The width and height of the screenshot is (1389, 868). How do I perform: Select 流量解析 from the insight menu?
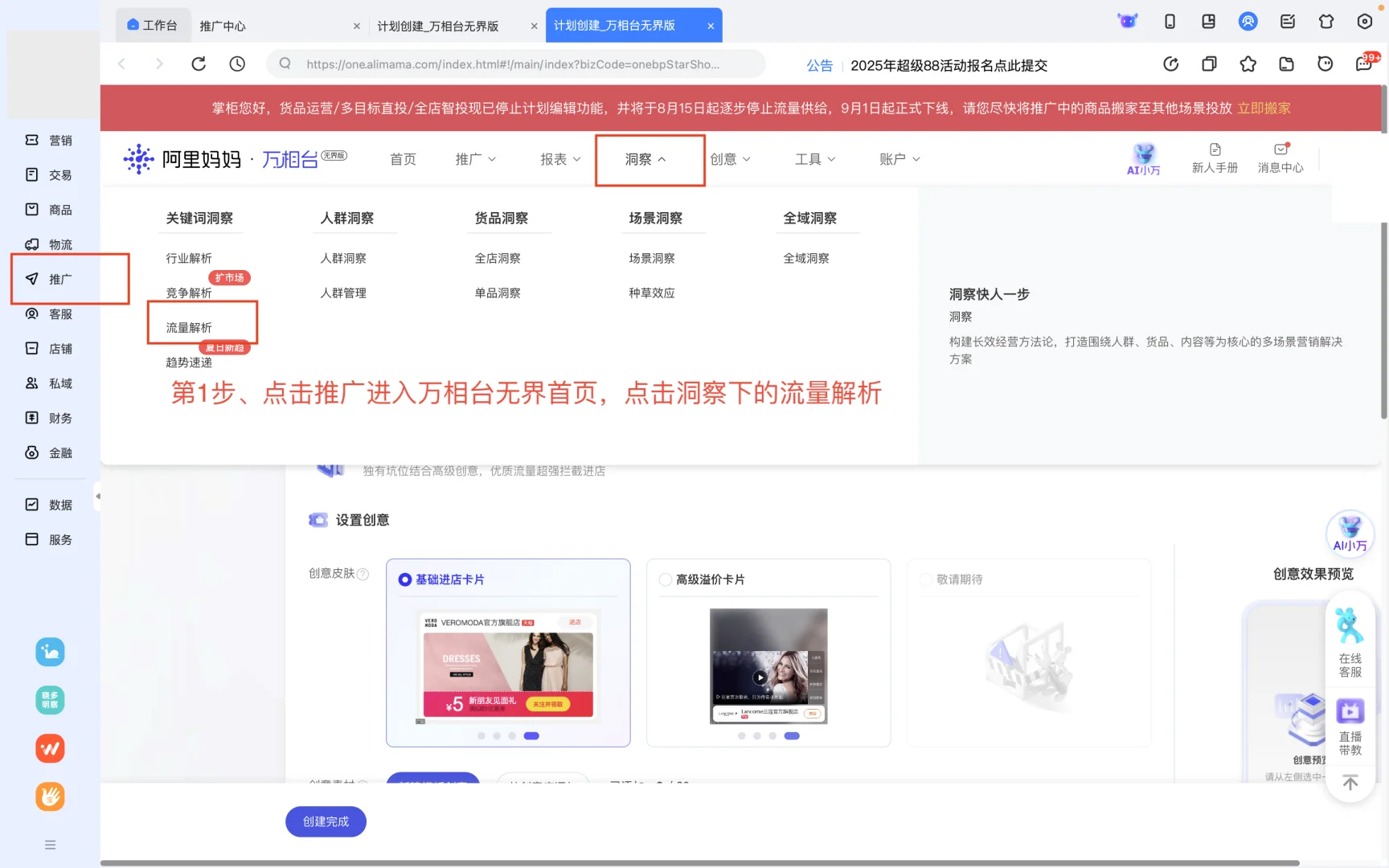tap(187, 327)
